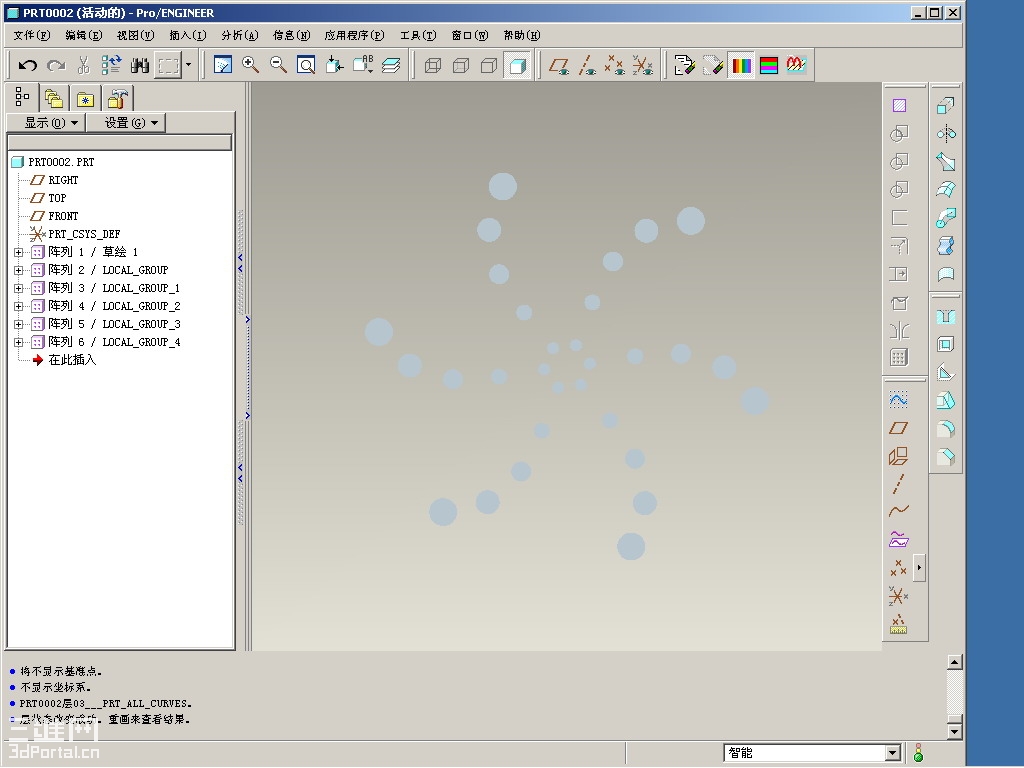Switch display to Hidden Line mode
Viewport: 1024px width, 768px height.
click(460, 65)
